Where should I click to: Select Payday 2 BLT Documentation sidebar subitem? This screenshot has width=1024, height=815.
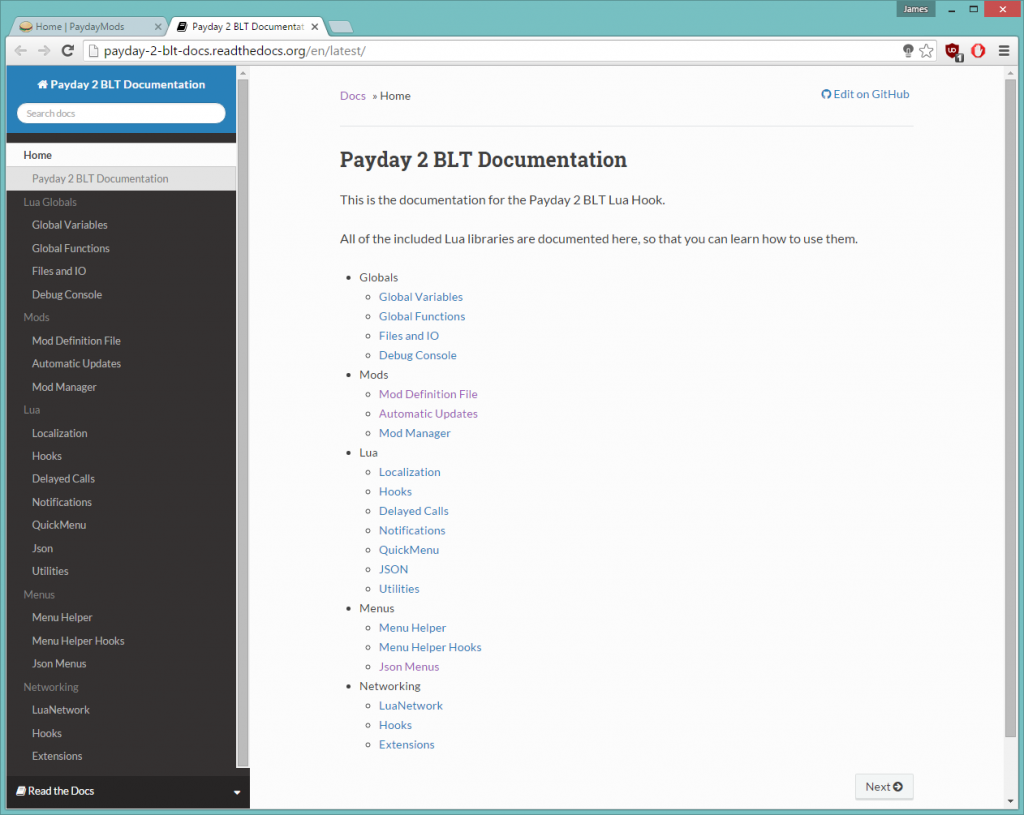click(x=121, y=178)
